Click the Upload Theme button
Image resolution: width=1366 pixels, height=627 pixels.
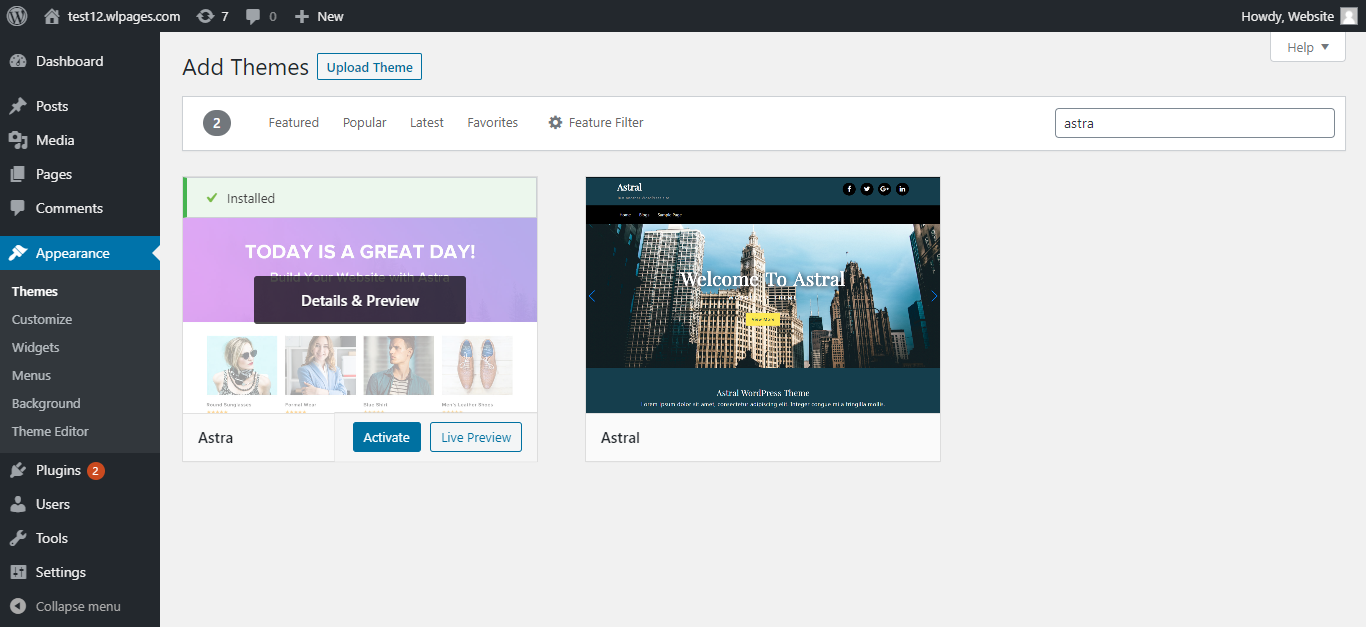pos(370,67)
